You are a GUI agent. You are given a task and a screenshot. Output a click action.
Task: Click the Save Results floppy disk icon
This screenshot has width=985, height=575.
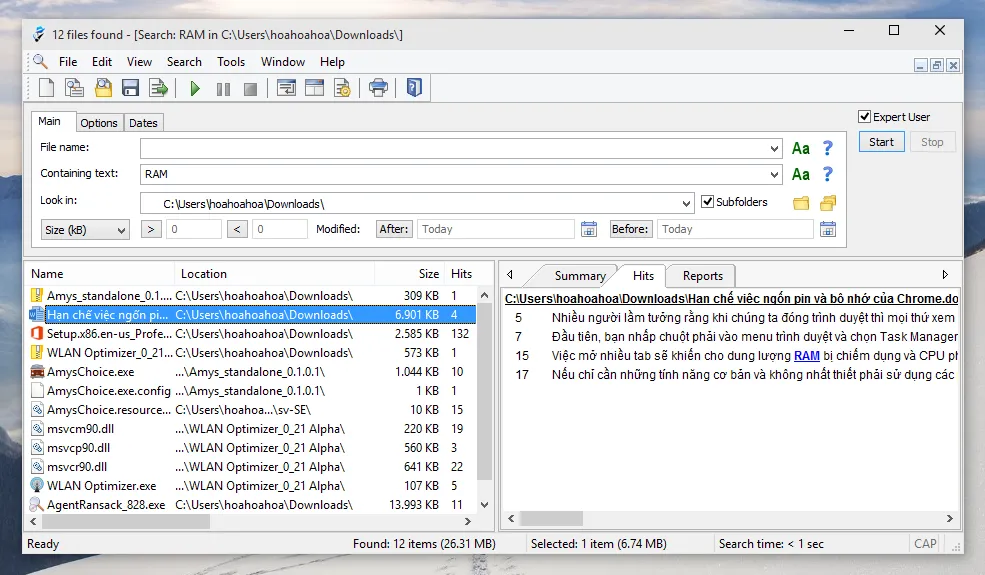[x=131, y=89]
